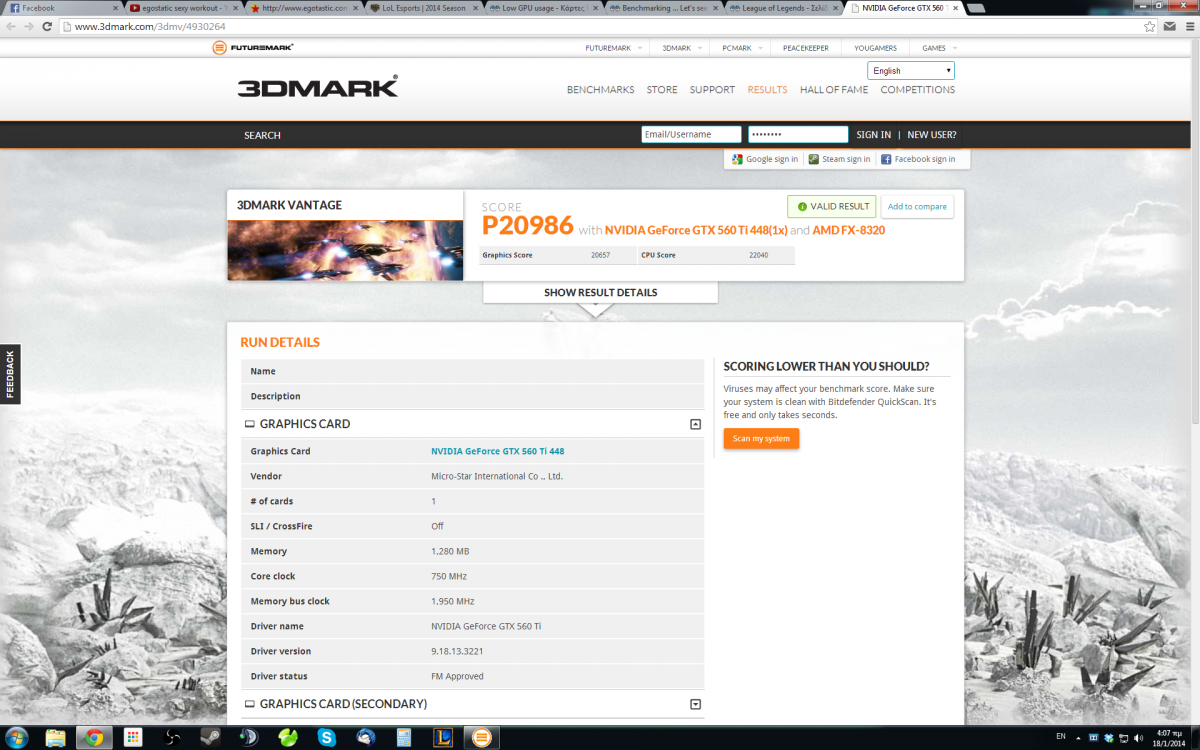Click the 1,950 MHz memory clock value
The image size is (1200, 750).
click(x=452, y=601)
